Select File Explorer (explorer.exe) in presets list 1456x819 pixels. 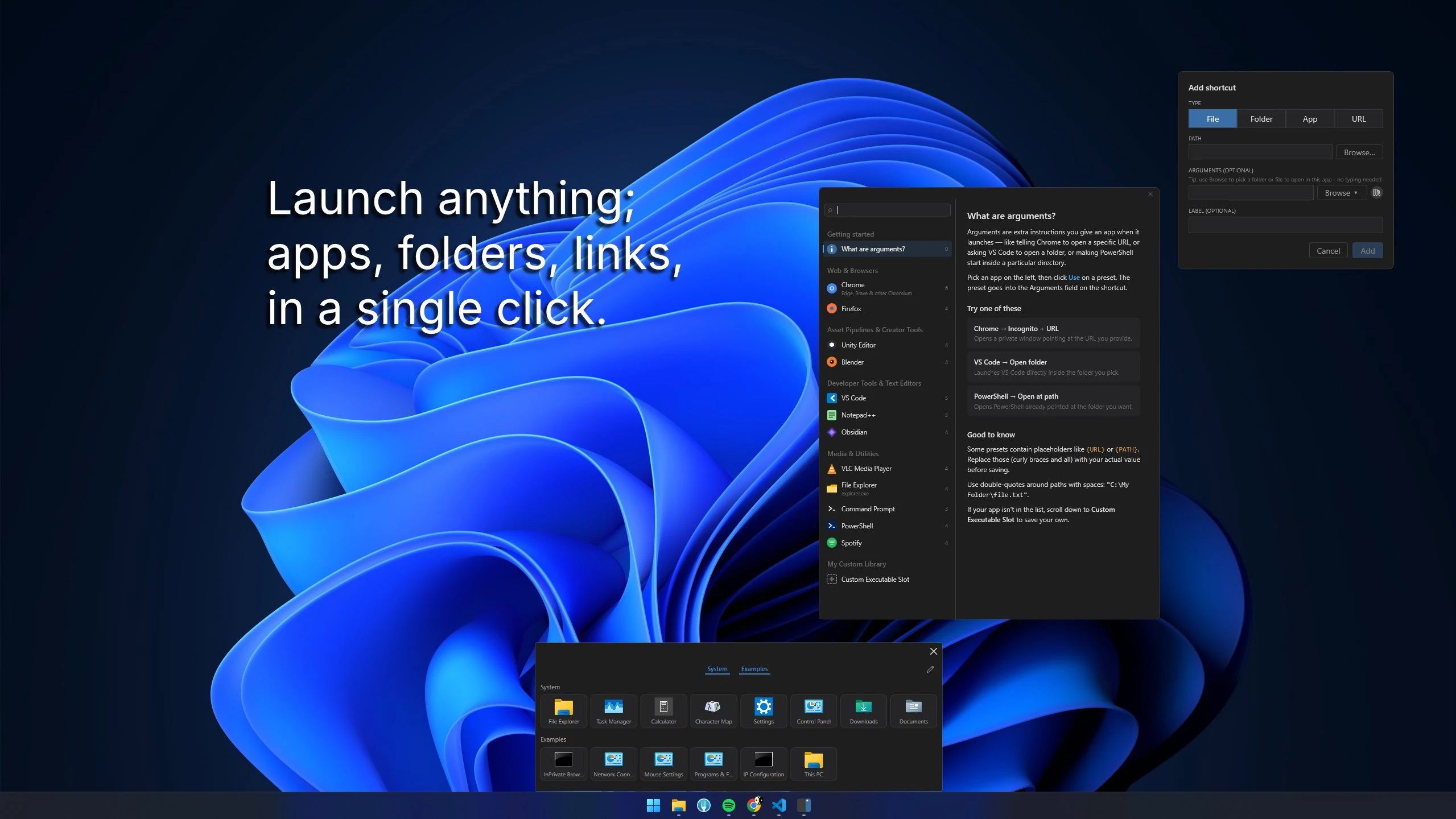pos(887,489)
